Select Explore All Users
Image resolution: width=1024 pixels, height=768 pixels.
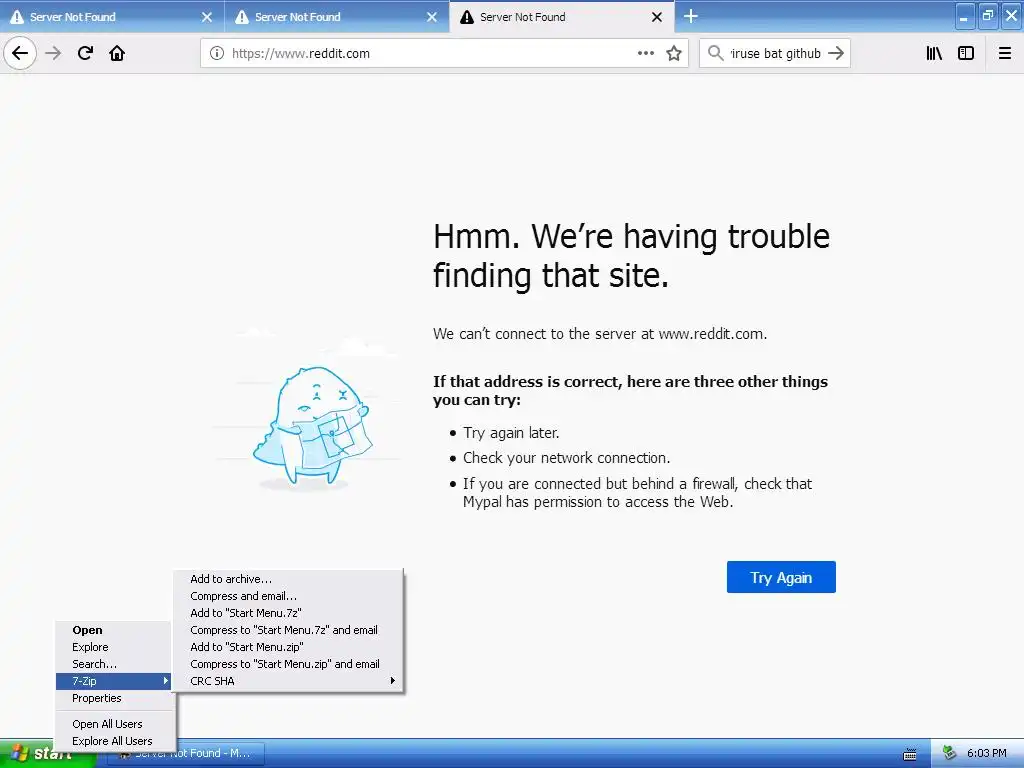tap(114, 741)
